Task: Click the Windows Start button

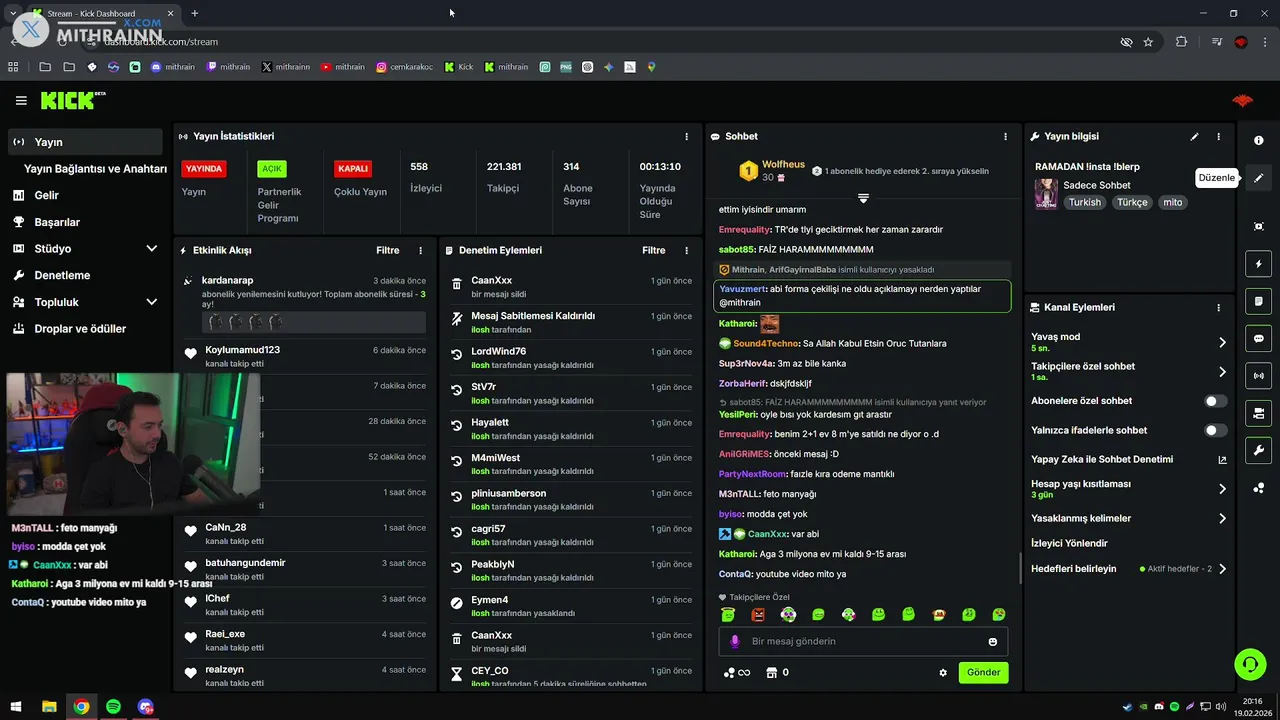Action: [16, 707]
